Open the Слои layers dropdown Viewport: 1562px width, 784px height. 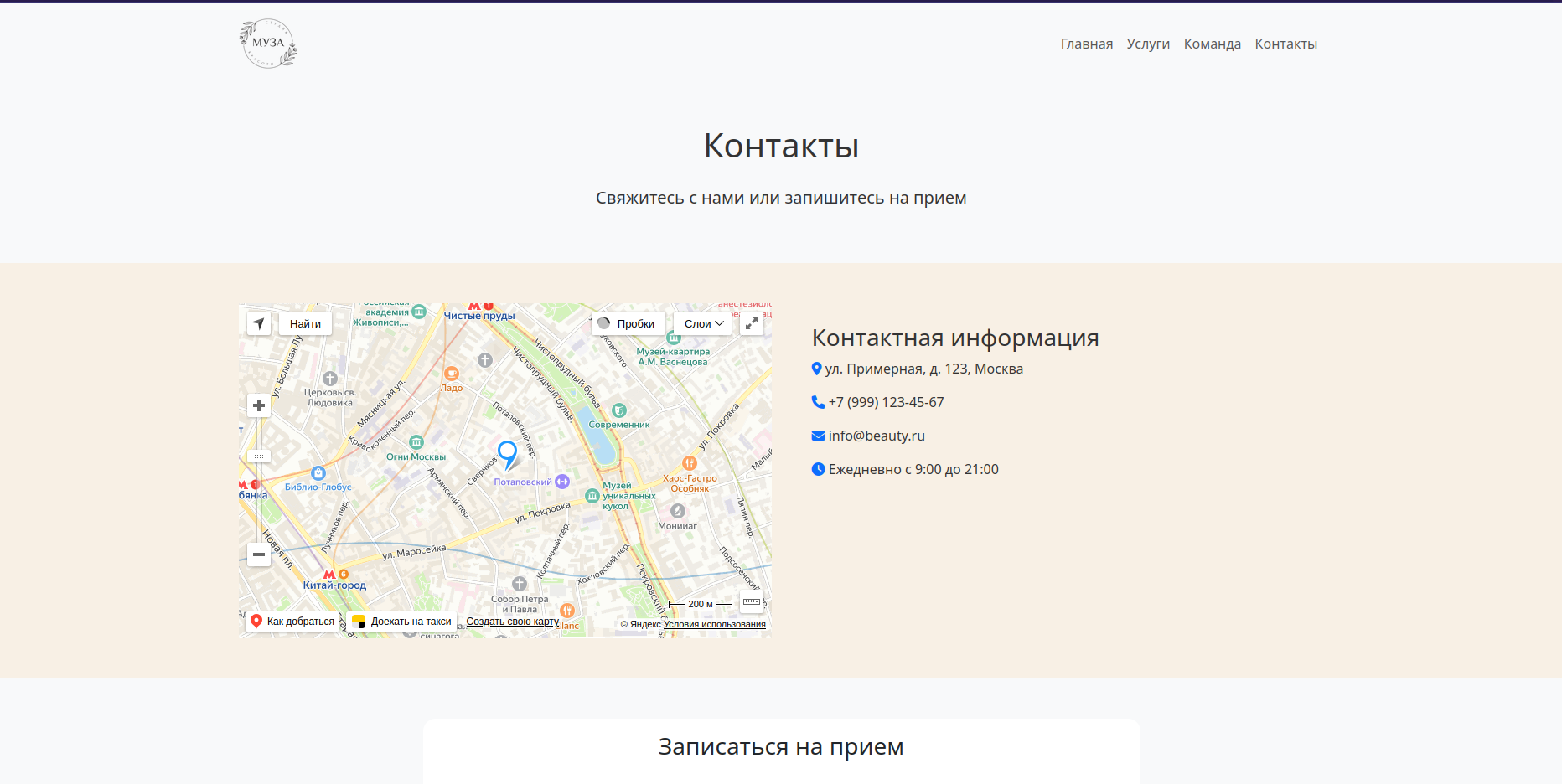point(703,323)
